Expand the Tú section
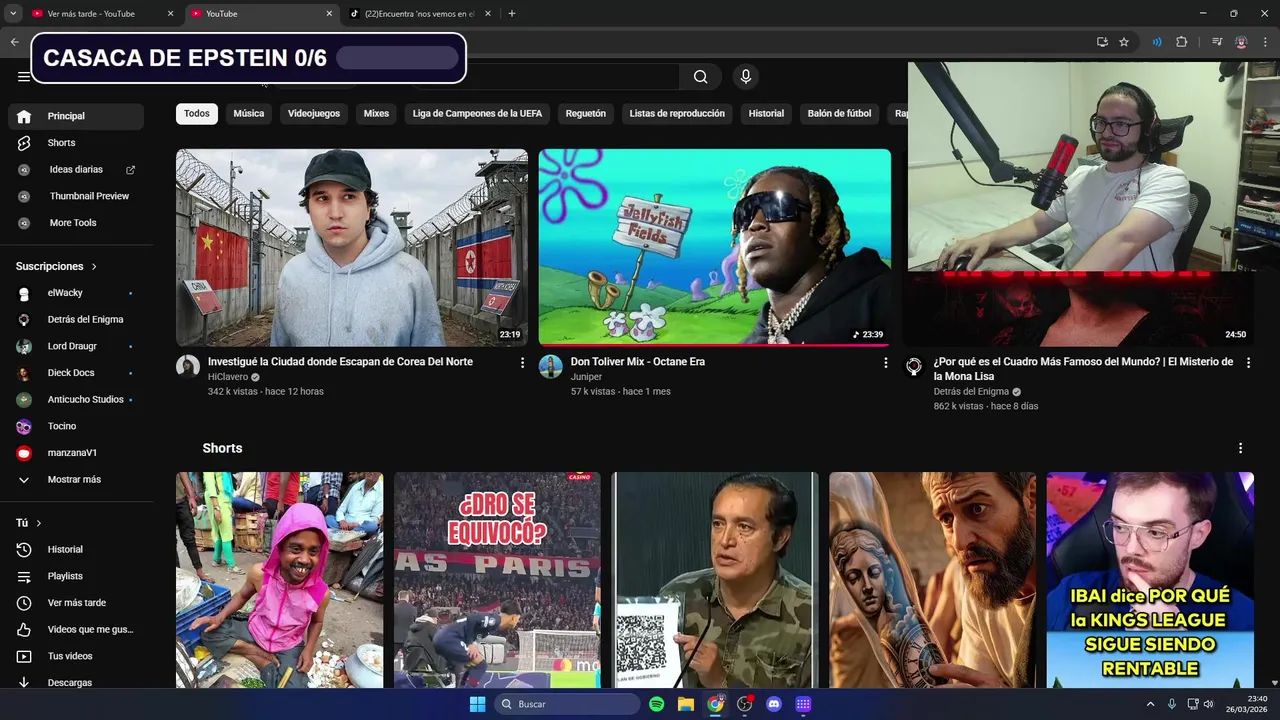The image size is (1280, 720). [x=29, y=523]
